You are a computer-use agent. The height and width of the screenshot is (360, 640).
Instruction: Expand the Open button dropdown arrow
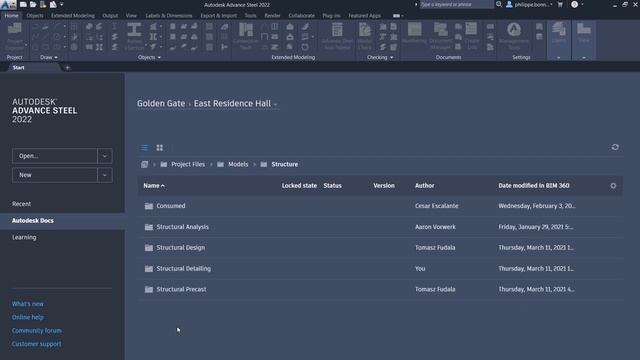point(105,156)
